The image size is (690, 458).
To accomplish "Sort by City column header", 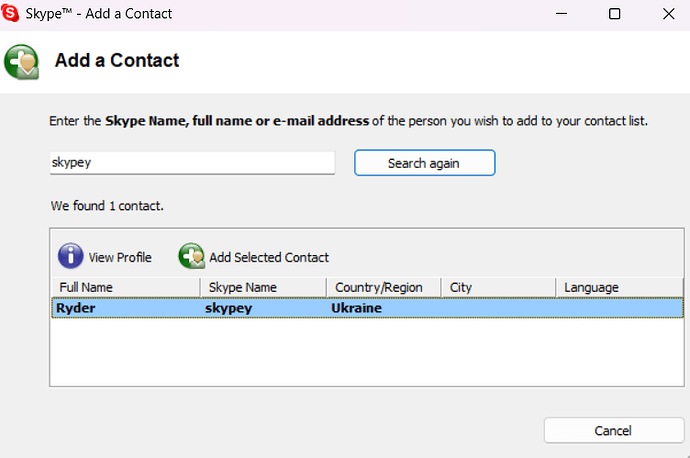I will (x=498, y=287).
